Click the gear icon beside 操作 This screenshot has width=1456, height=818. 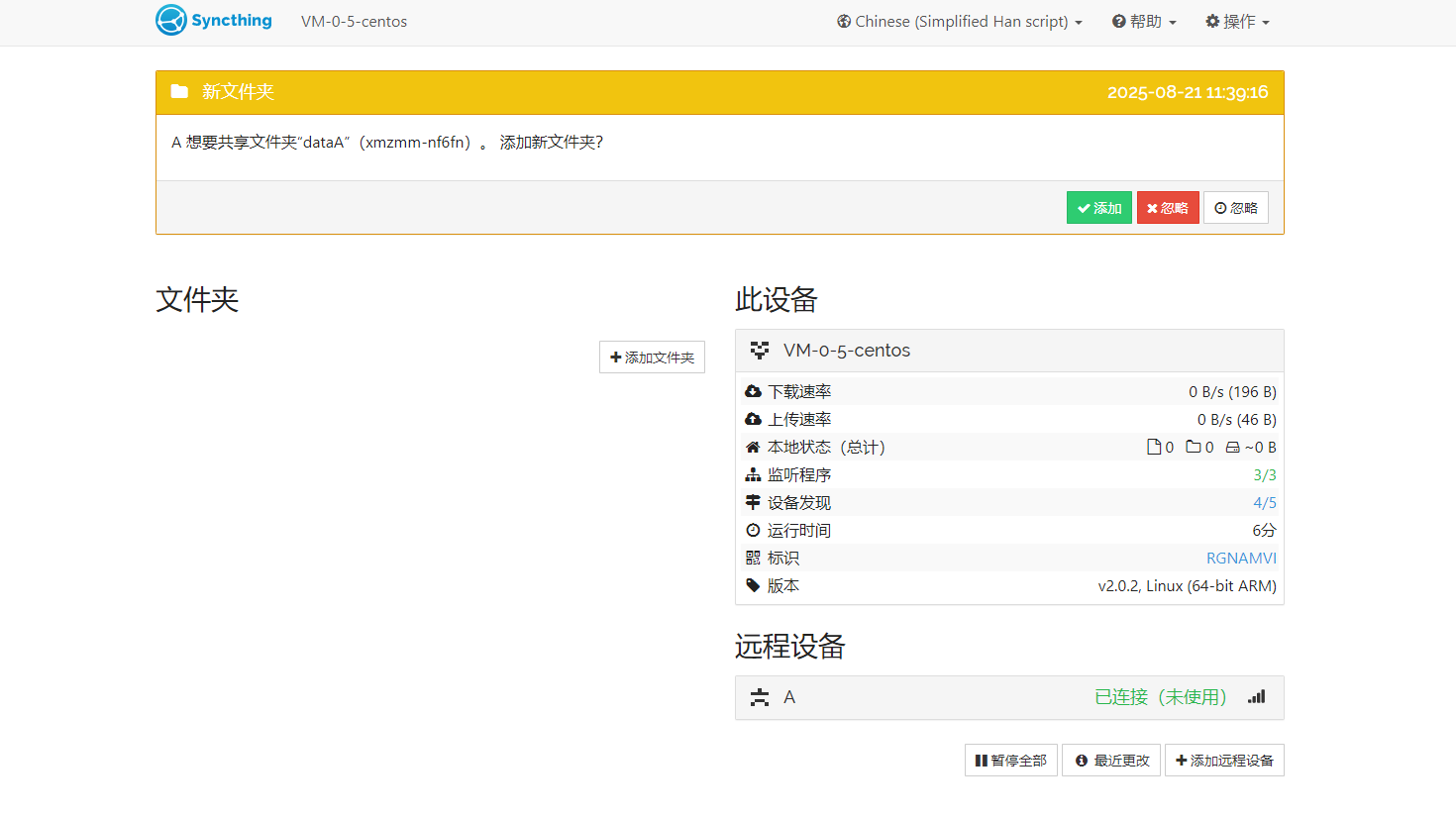[1212, 21]
